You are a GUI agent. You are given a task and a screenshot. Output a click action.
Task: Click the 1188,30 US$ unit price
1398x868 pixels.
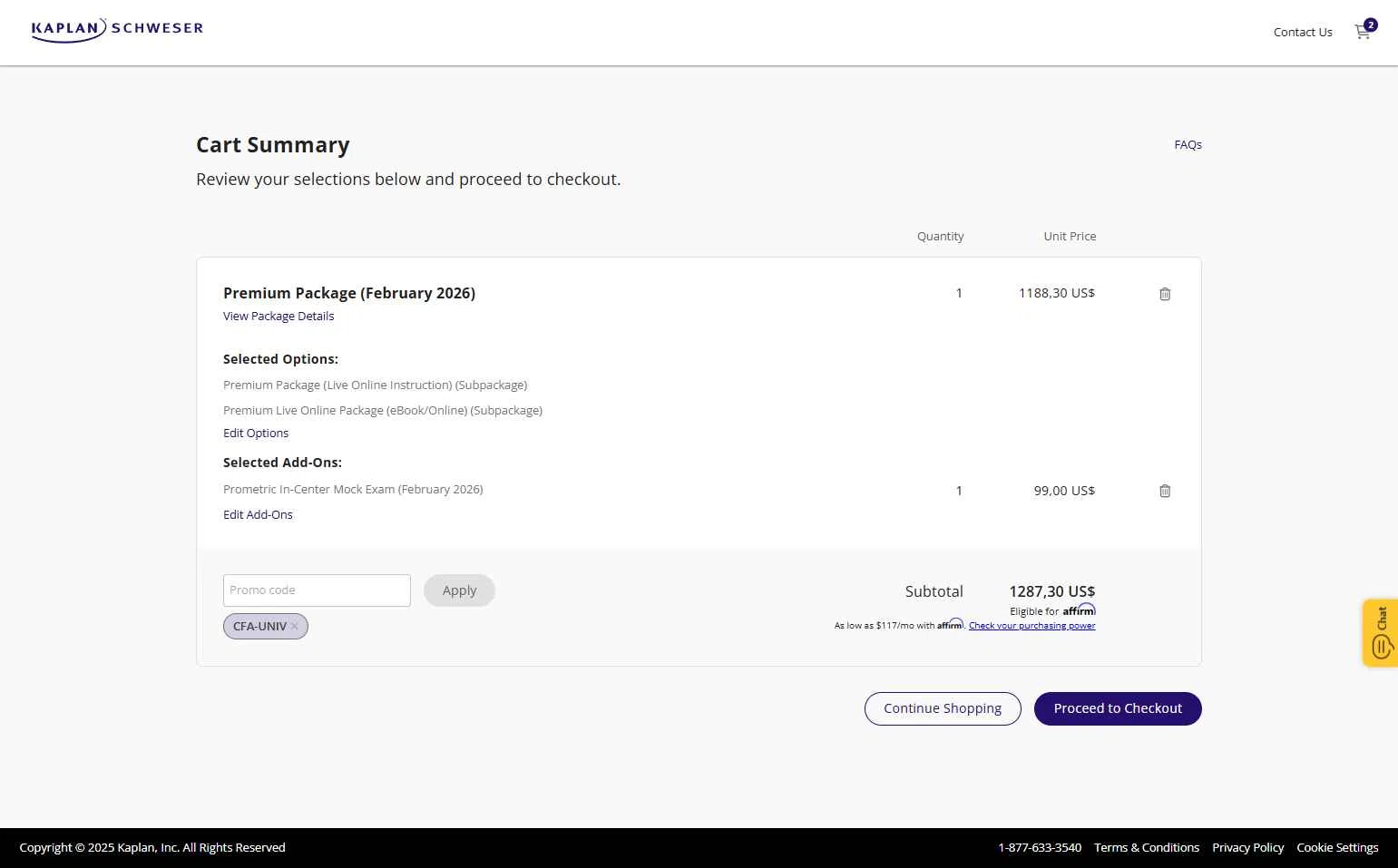tap(1057, 293)
